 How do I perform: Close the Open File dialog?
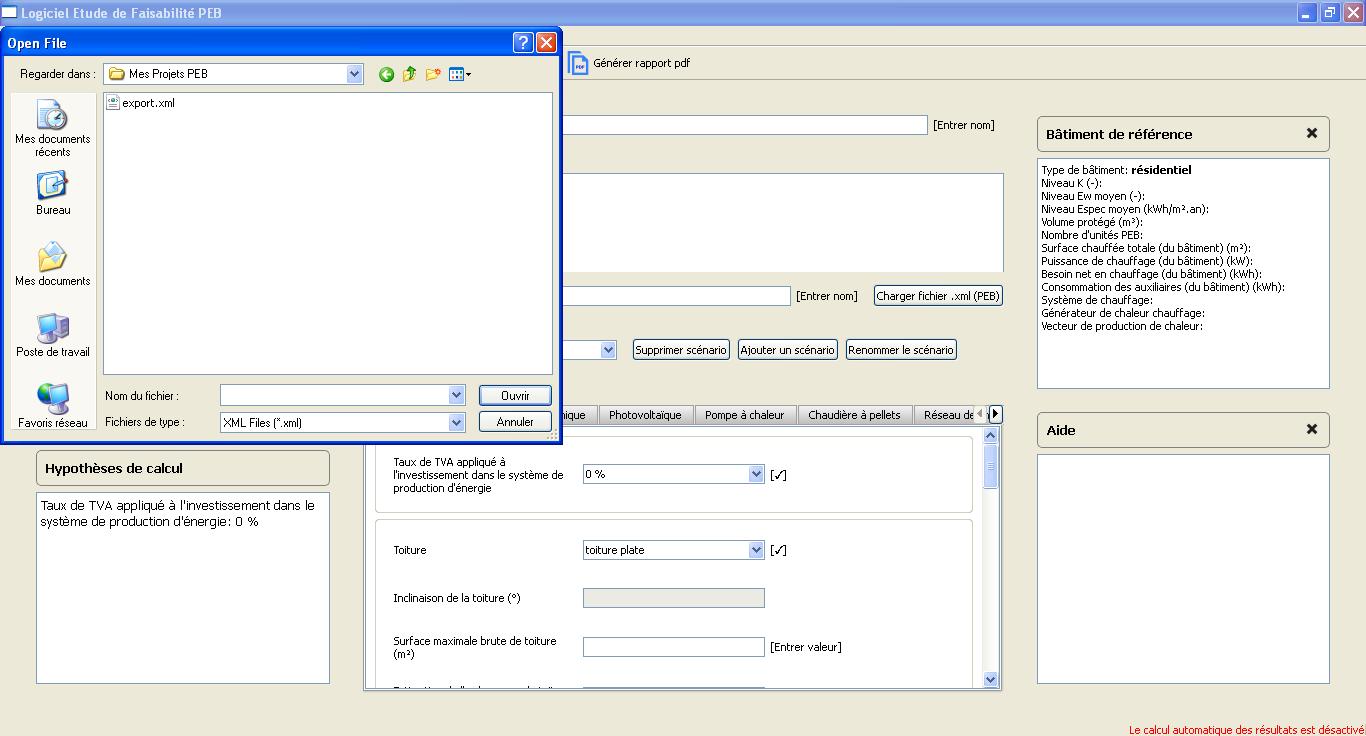point(546,42)
